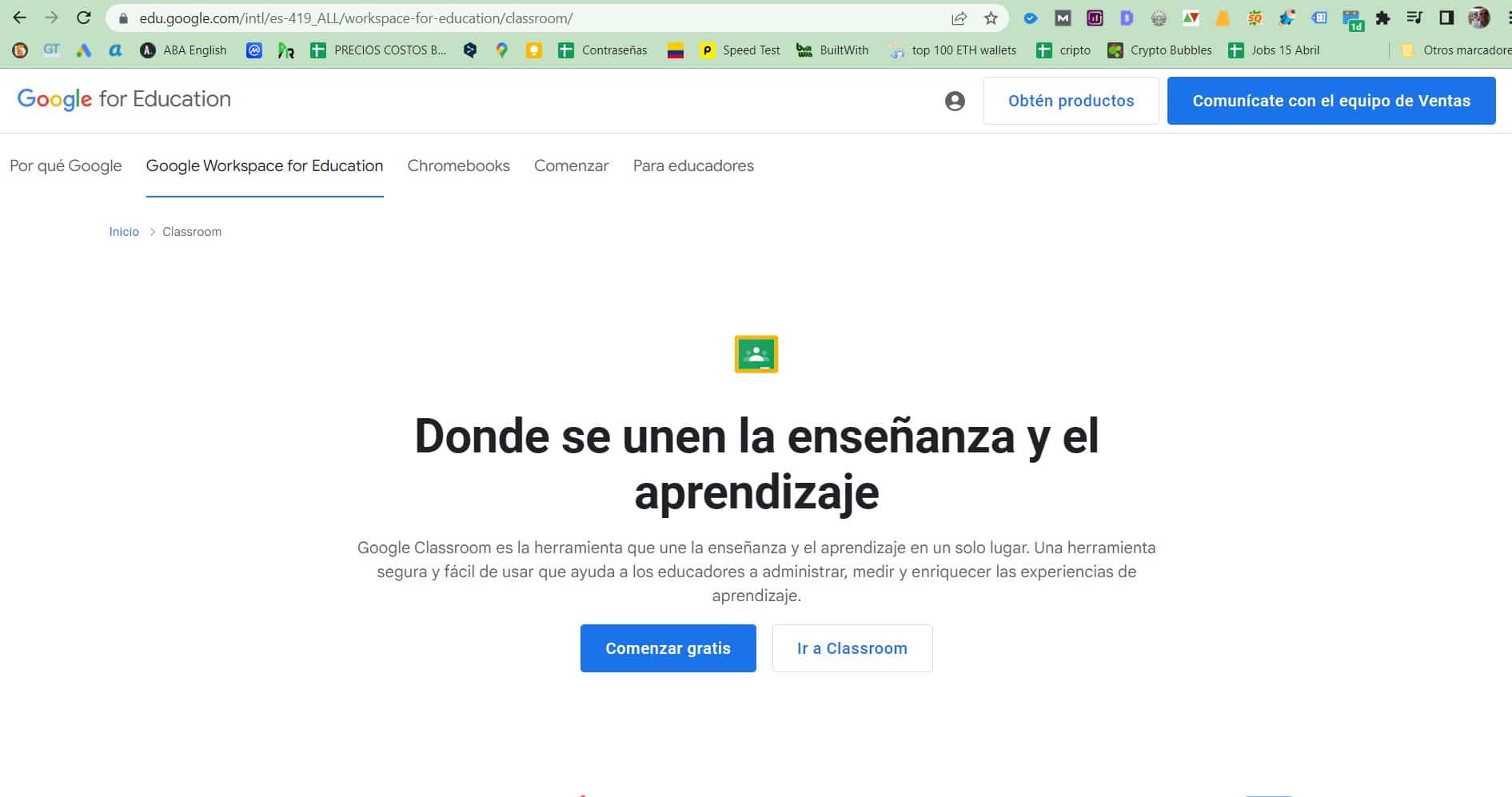The width and height of the screenshot is (1512, 797).
Task: Open the Colombia flag bookmark
Action: (x=676, y=50)
